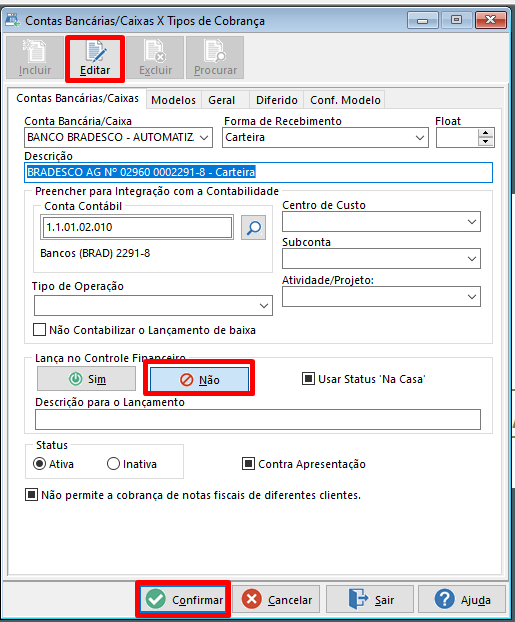Click the Descrição para o Lançamento field

(258, 420)
